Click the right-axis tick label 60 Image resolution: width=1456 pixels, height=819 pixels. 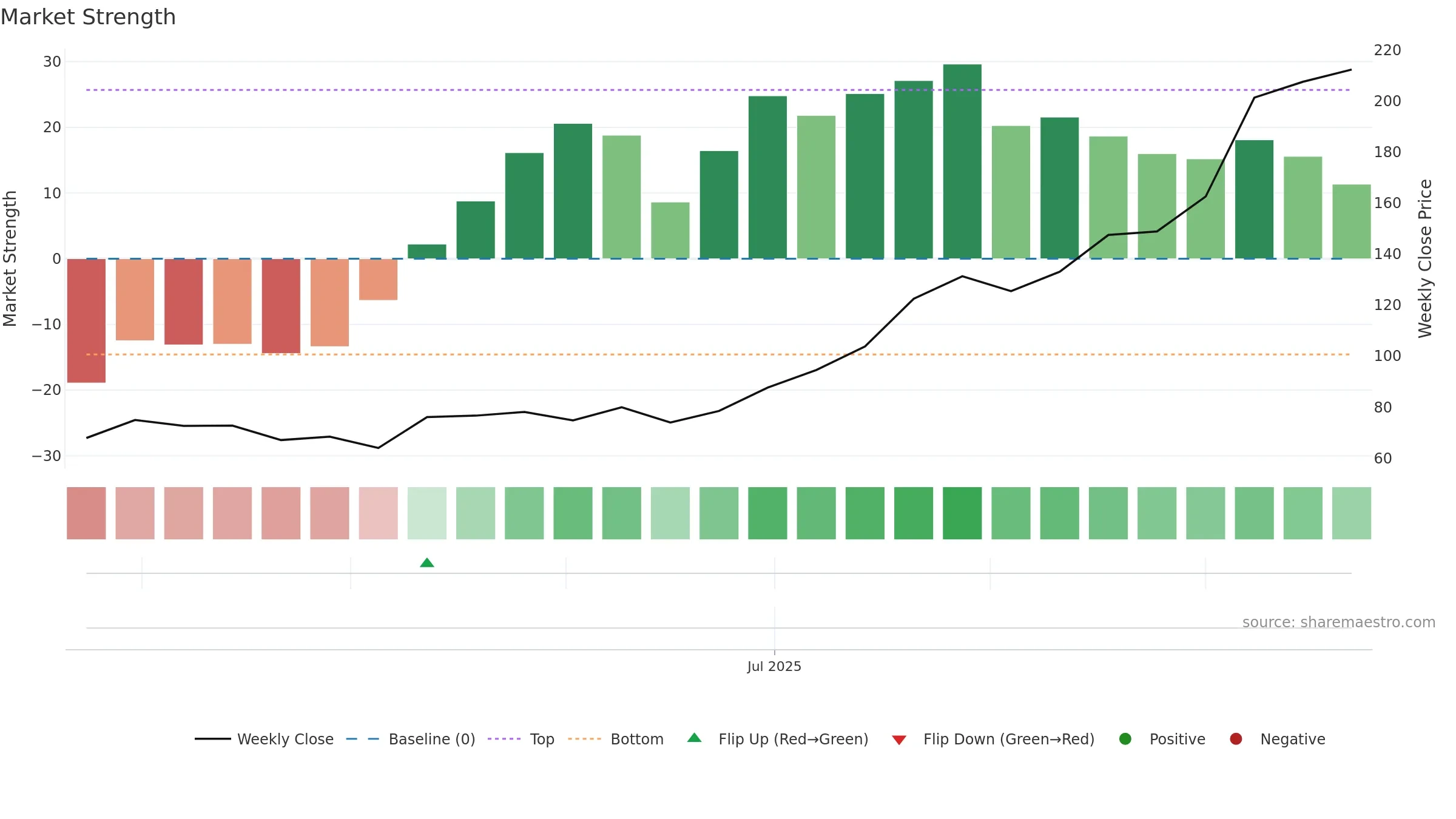coord(1383,458)
